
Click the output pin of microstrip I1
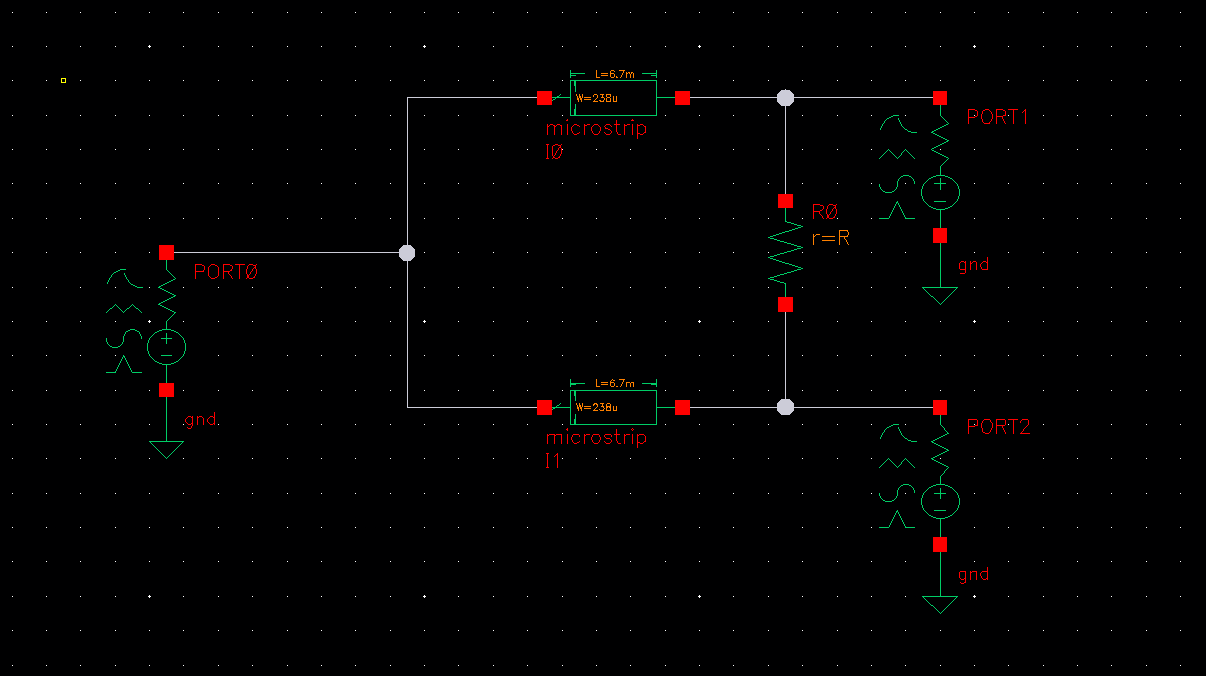[682, 407]
